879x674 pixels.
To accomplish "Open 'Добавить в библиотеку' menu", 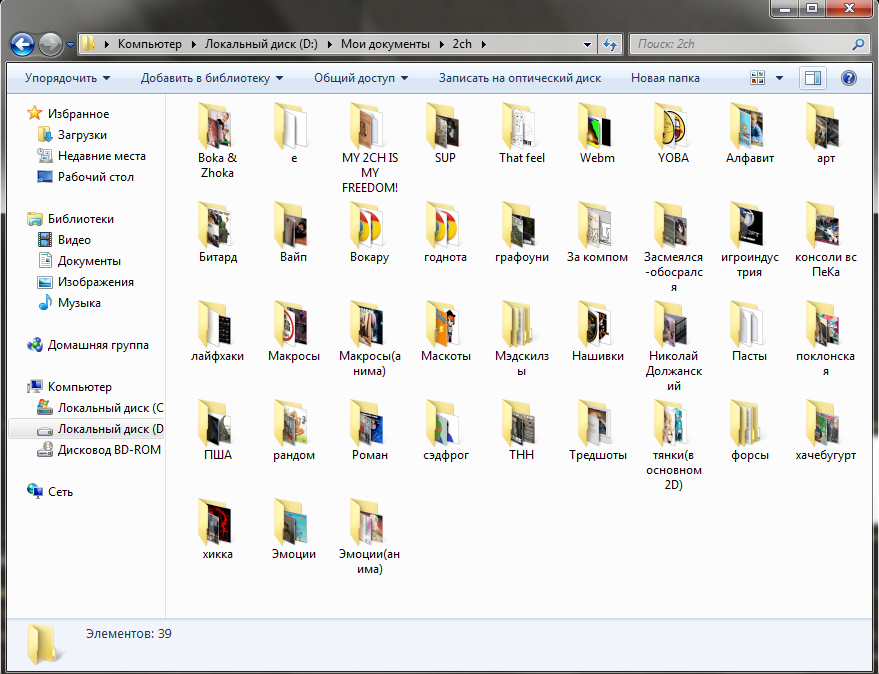I will (211, 78).
